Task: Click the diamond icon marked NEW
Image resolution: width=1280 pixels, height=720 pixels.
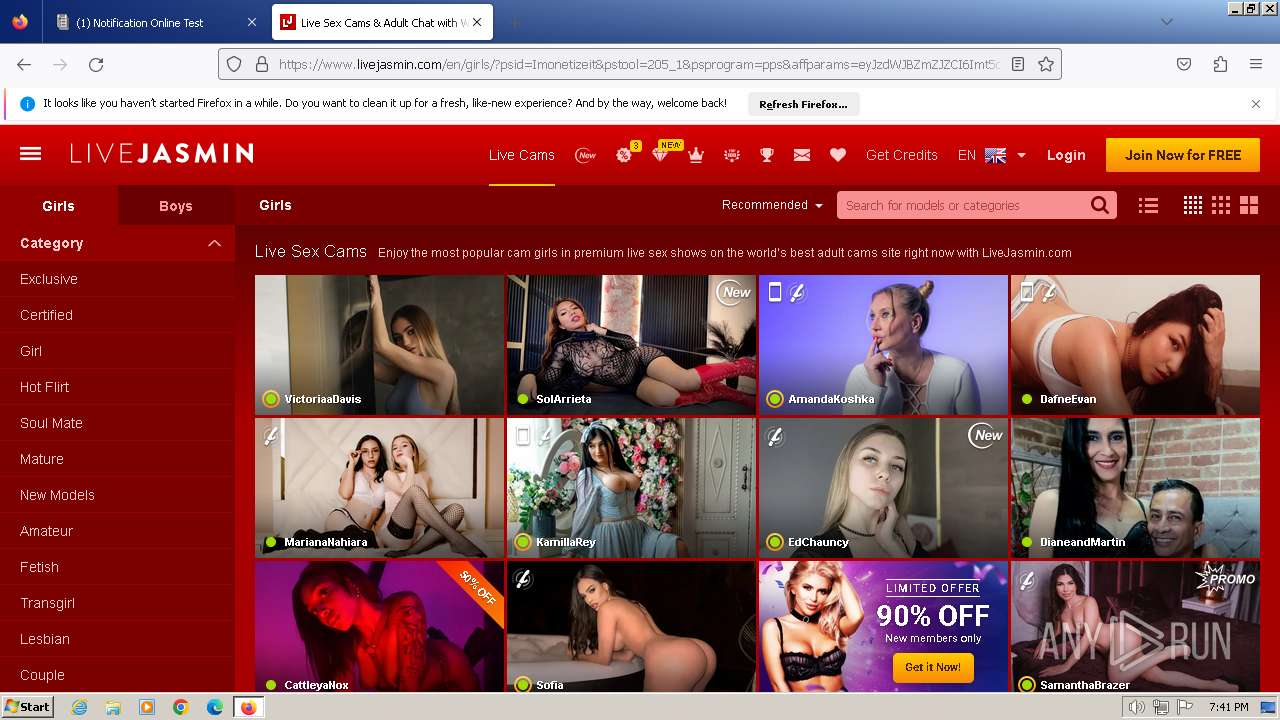Action: [x=660, y=155]
